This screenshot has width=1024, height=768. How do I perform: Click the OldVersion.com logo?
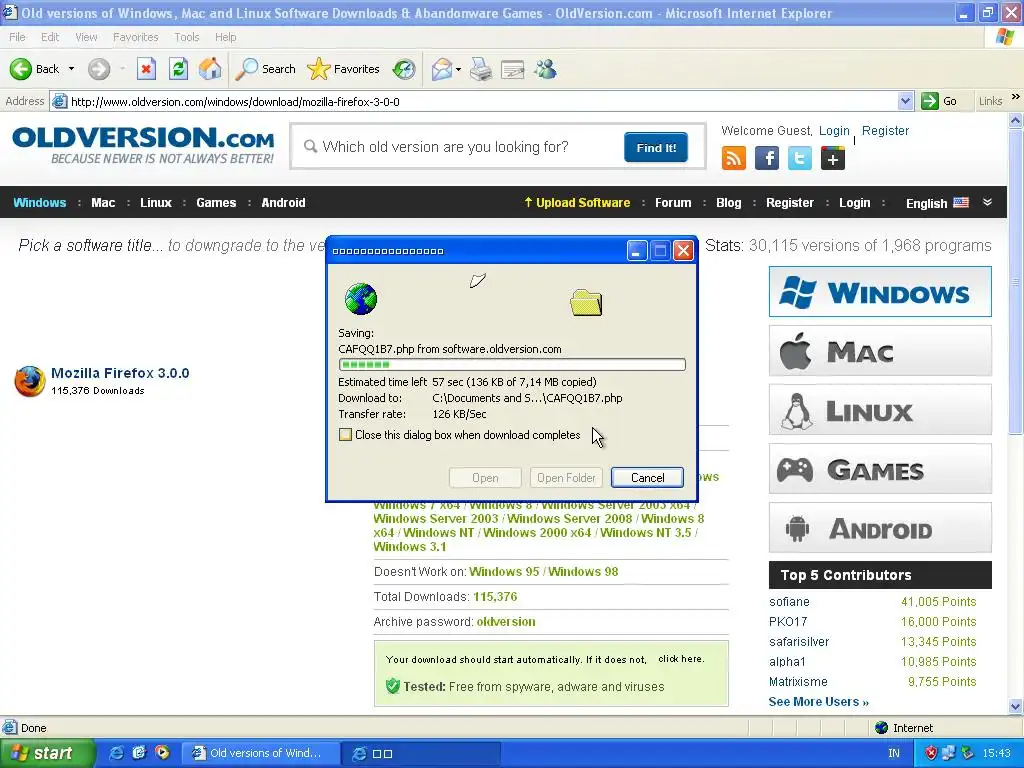143,145
